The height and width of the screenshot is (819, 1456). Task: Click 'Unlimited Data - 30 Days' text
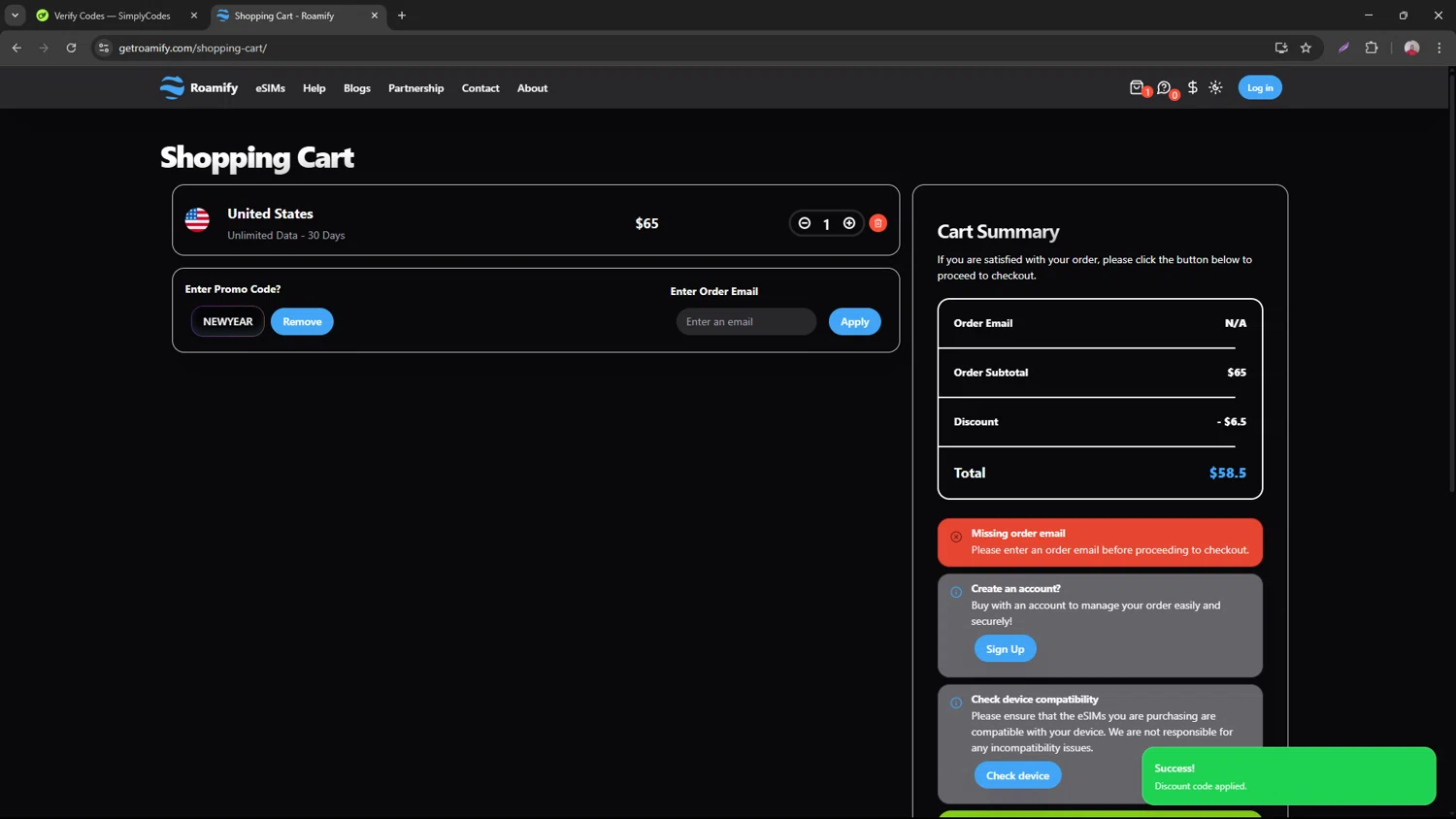pos(286,235)
